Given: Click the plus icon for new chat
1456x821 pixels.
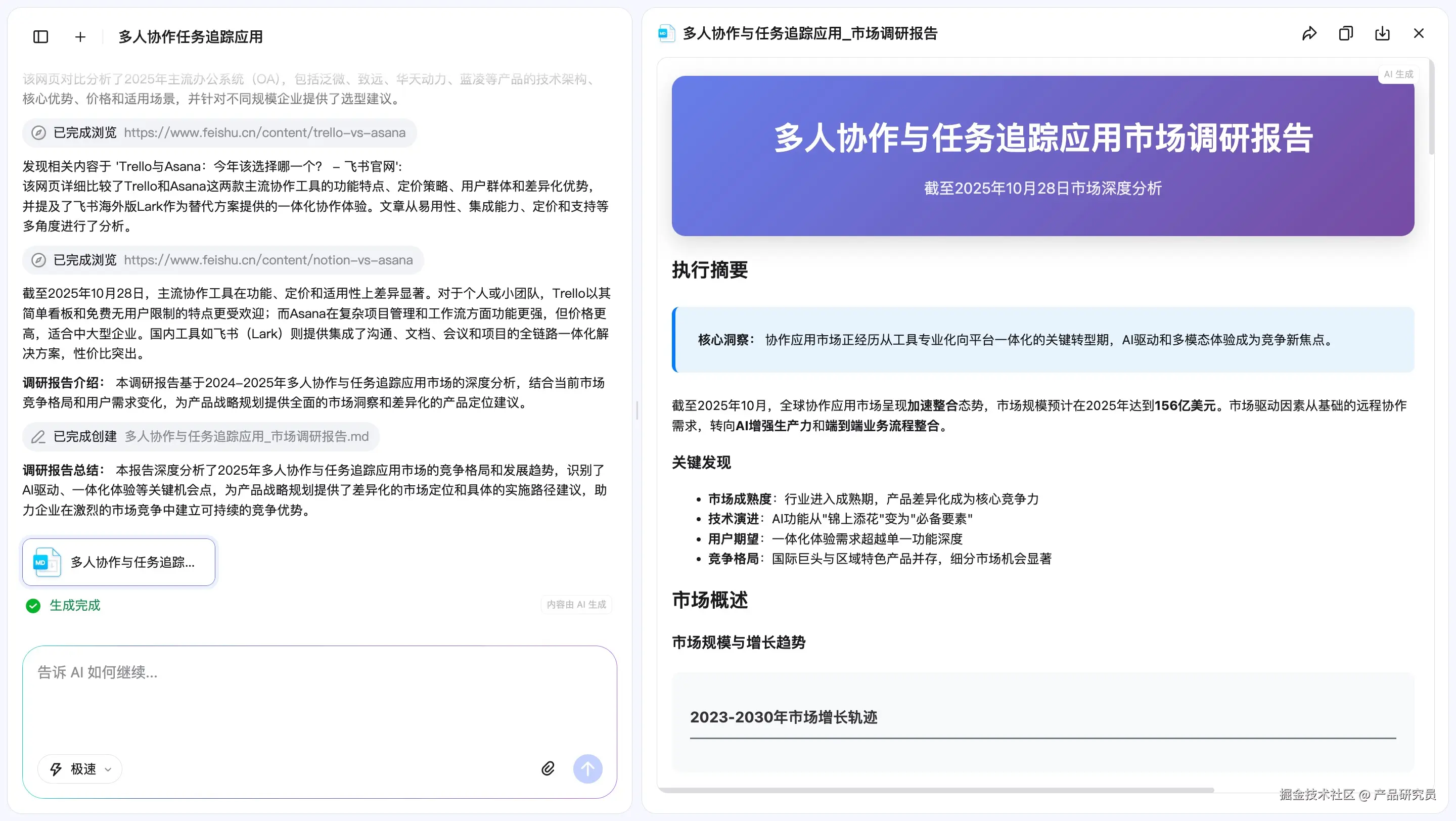Looking at the screenshot, I should pos(80,37).
